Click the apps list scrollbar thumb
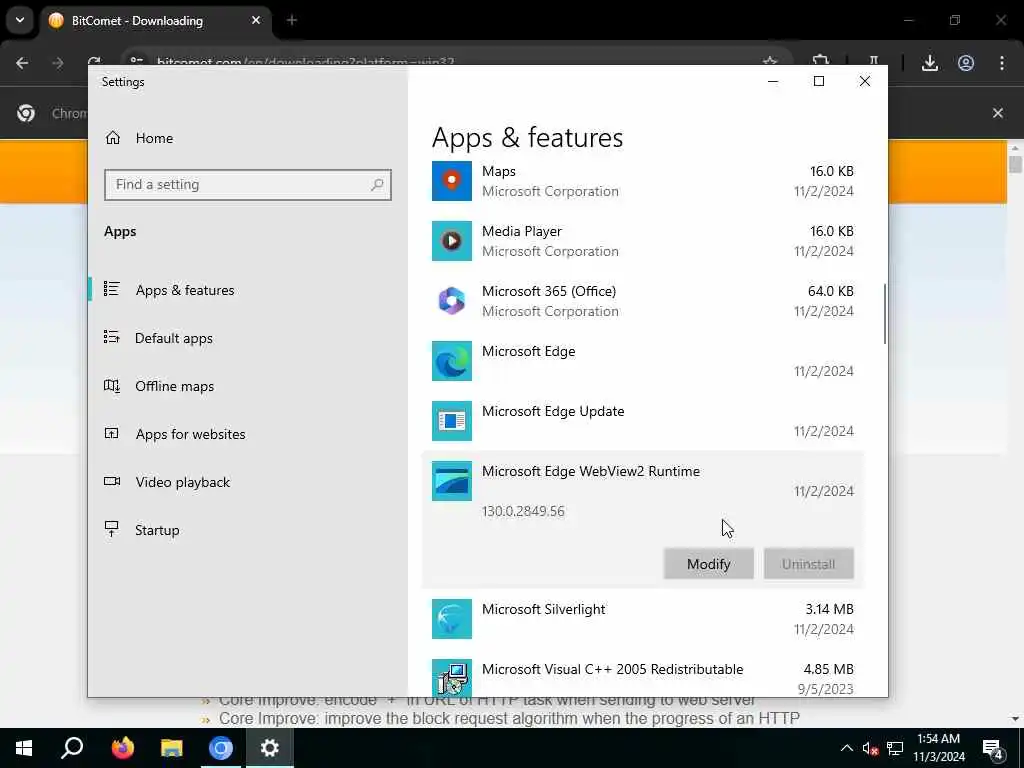The height and width of the screenshot is (768, 1024). pyautogui.click(x=885, y=313)
